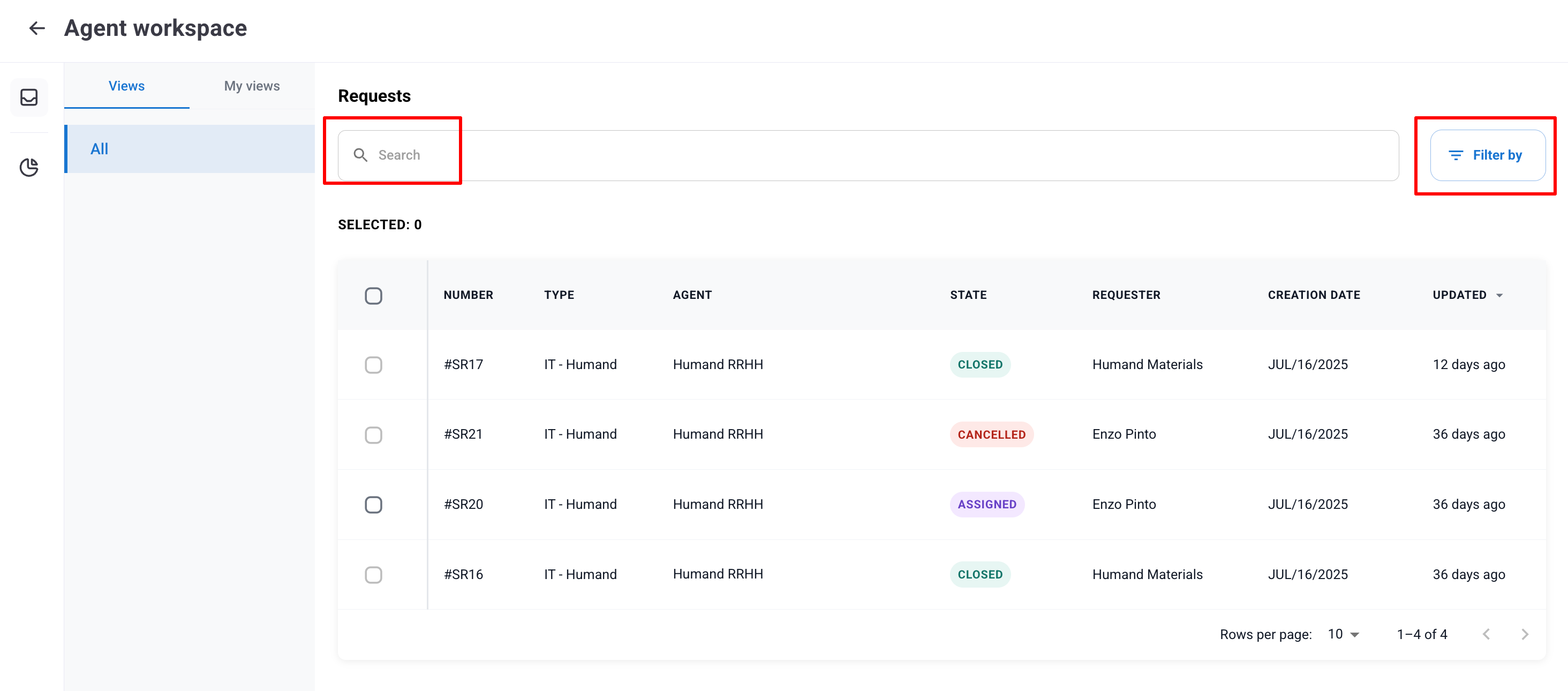1568x691 pixels.
Task: Open the pie chart reports icon
Action: pyautogui.click(x=28, y=167)
